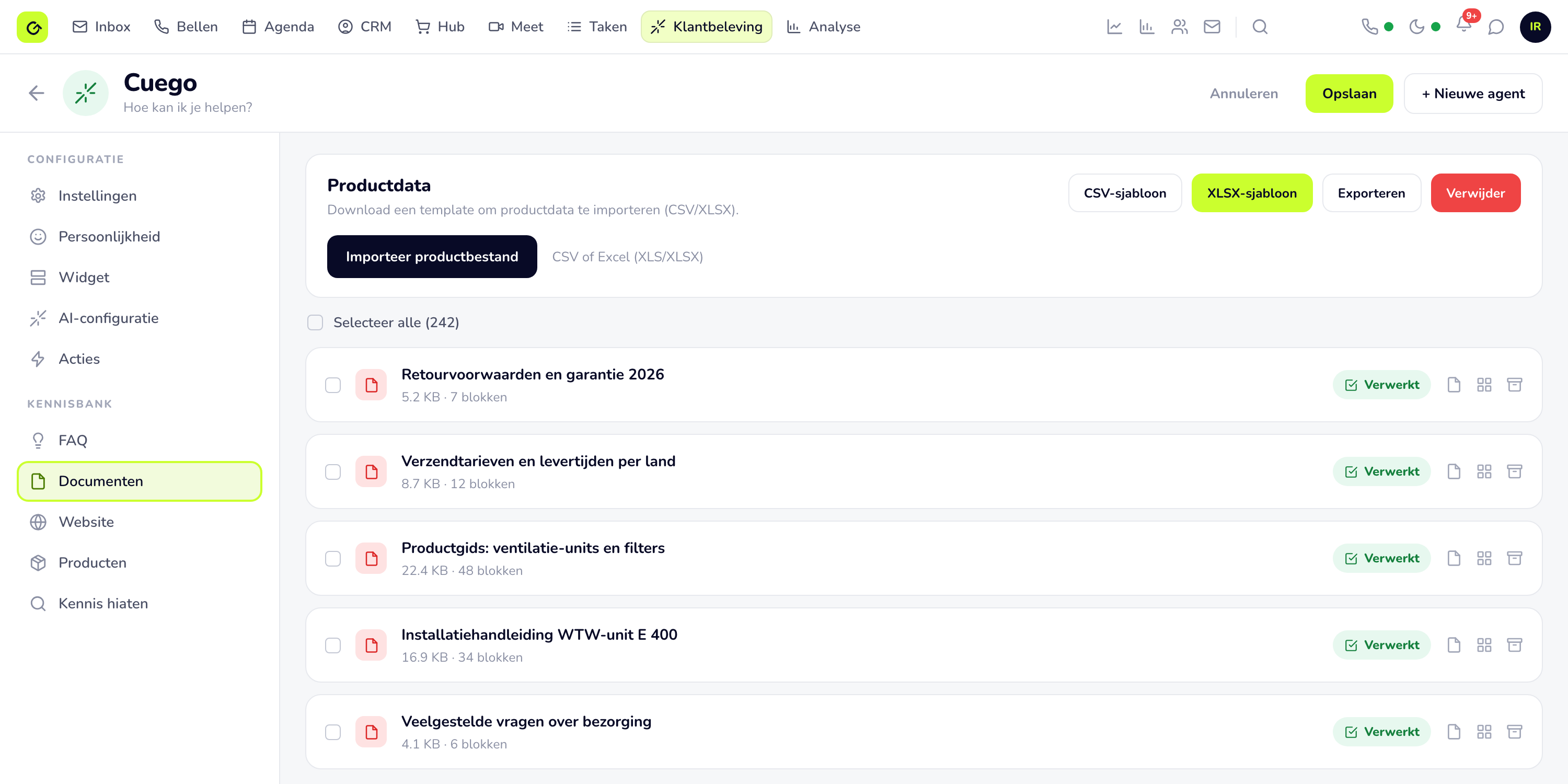
Task: Open AI-configuratie in the sidebar
Action: click(x=140, y=318)
